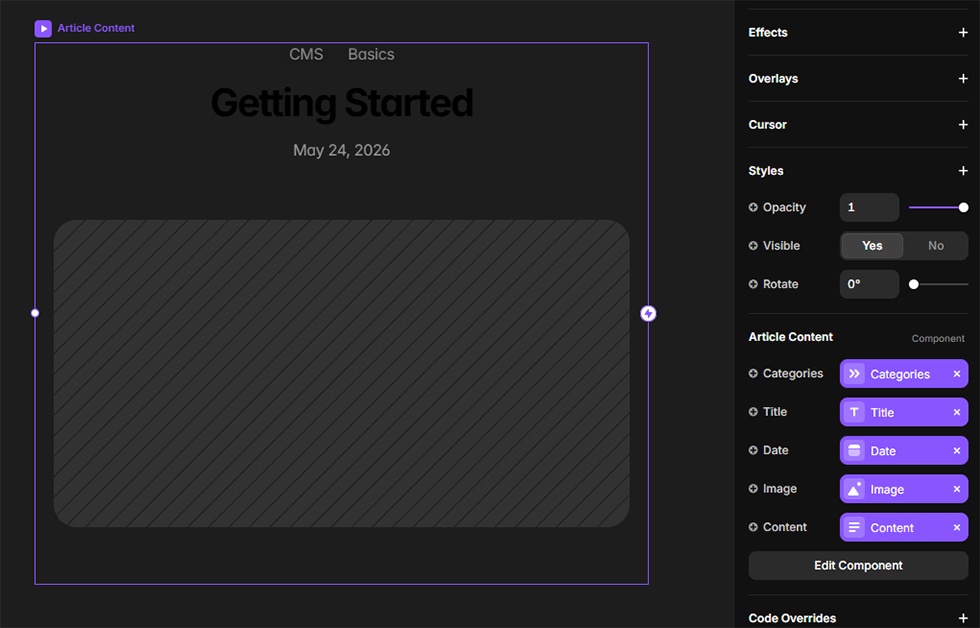
Task: Remove the Title variable binding
Action: tap(956, 412)
